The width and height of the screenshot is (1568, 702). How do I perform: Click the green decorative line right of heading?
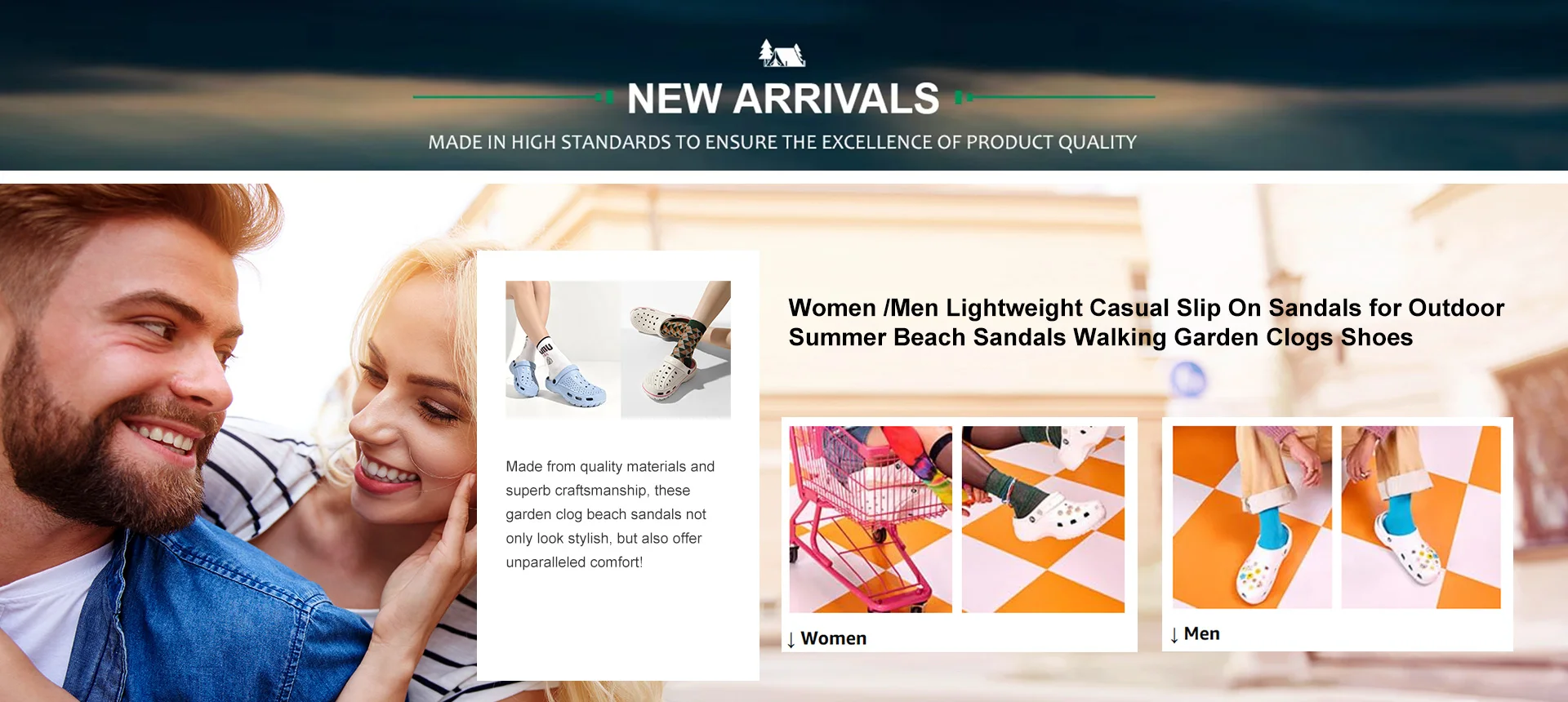pyautogui.click(x=1055, y=97)
